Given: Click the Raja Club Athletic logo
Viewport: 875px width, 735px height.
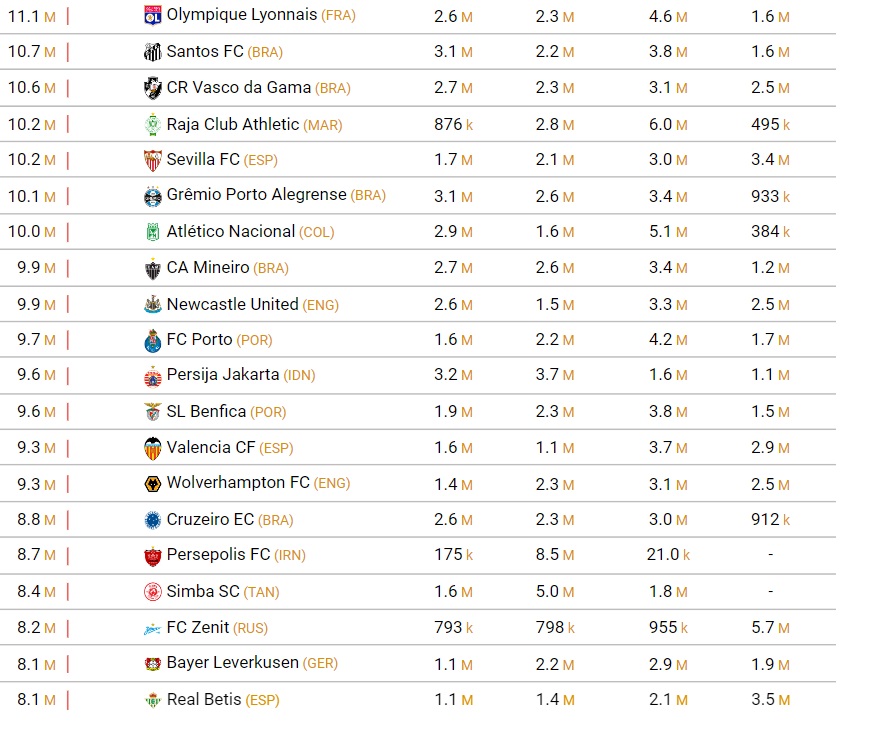Looking at the screenshot, I should point(153,124).
